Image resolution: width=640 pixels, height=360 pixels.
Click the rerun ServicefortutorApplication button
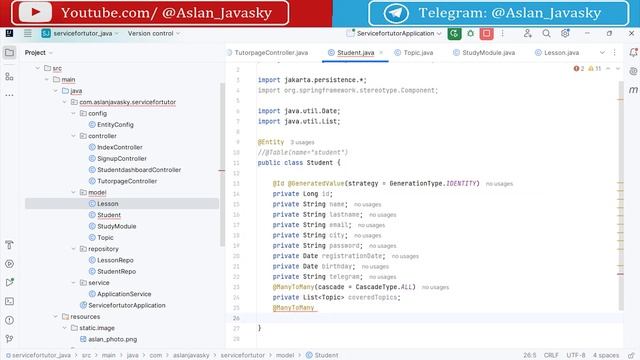pos(454,33)
